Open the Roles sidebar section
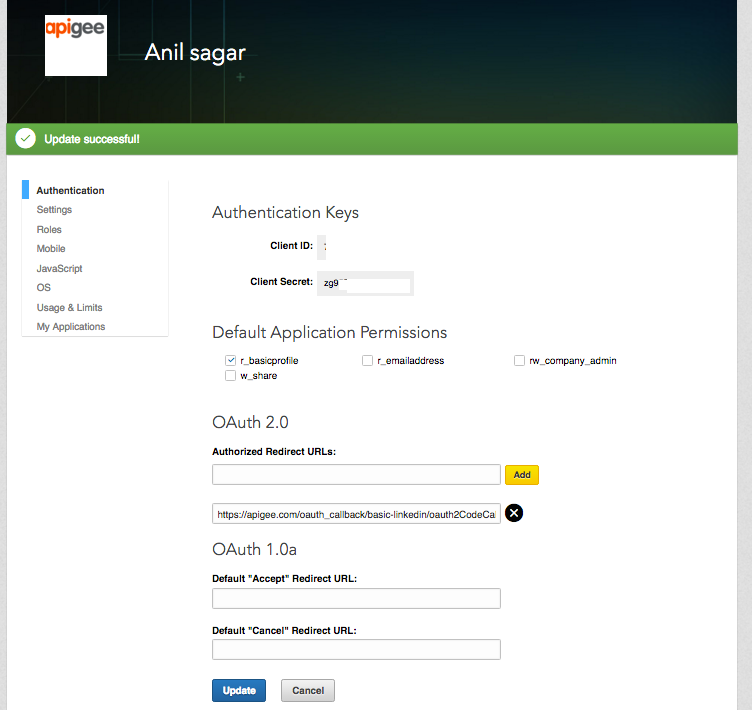752x710 pixels. tap(49, 229)
